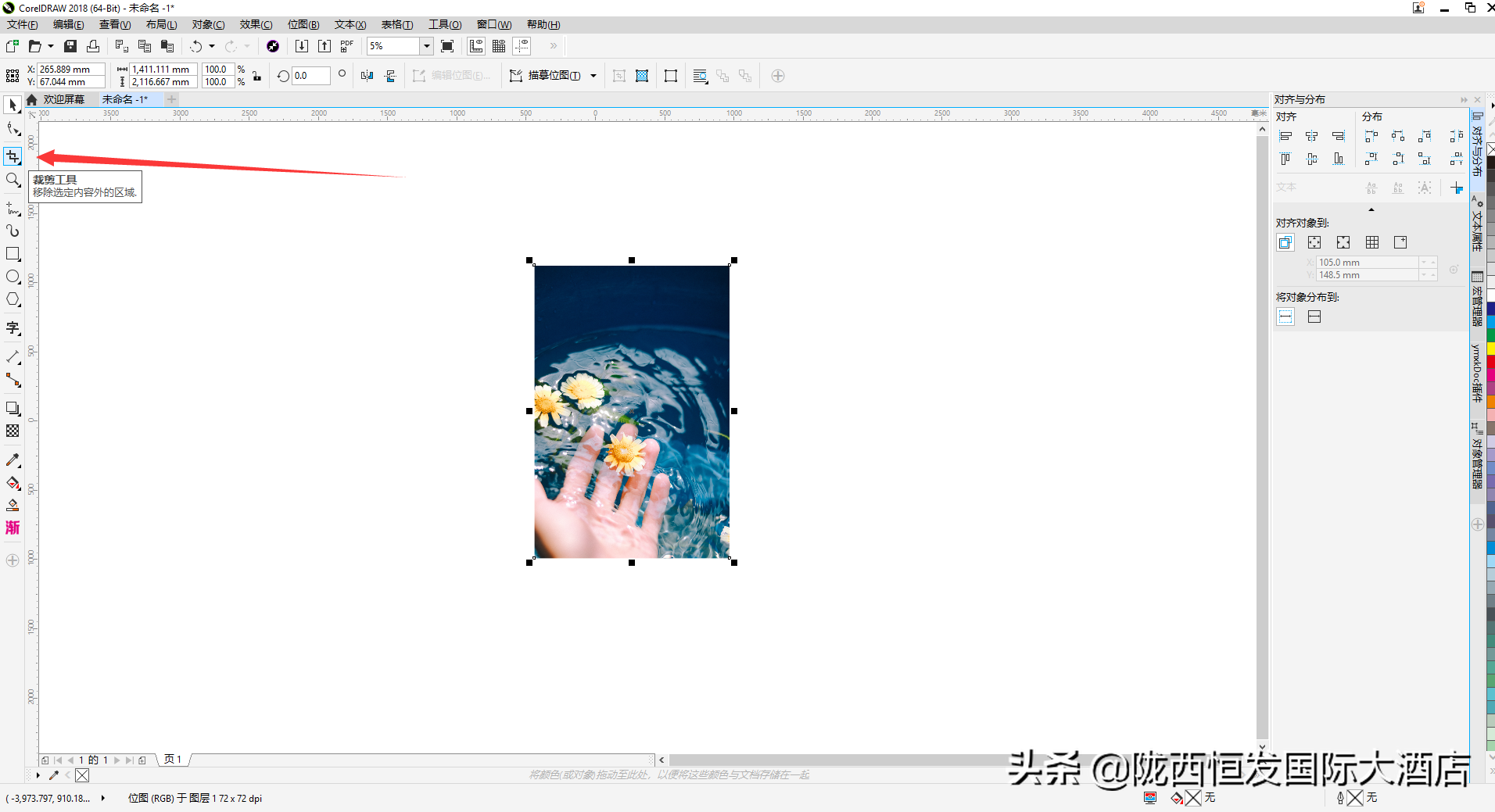
Task: Click the 页 1 page tab
Action: coord(173,760)
